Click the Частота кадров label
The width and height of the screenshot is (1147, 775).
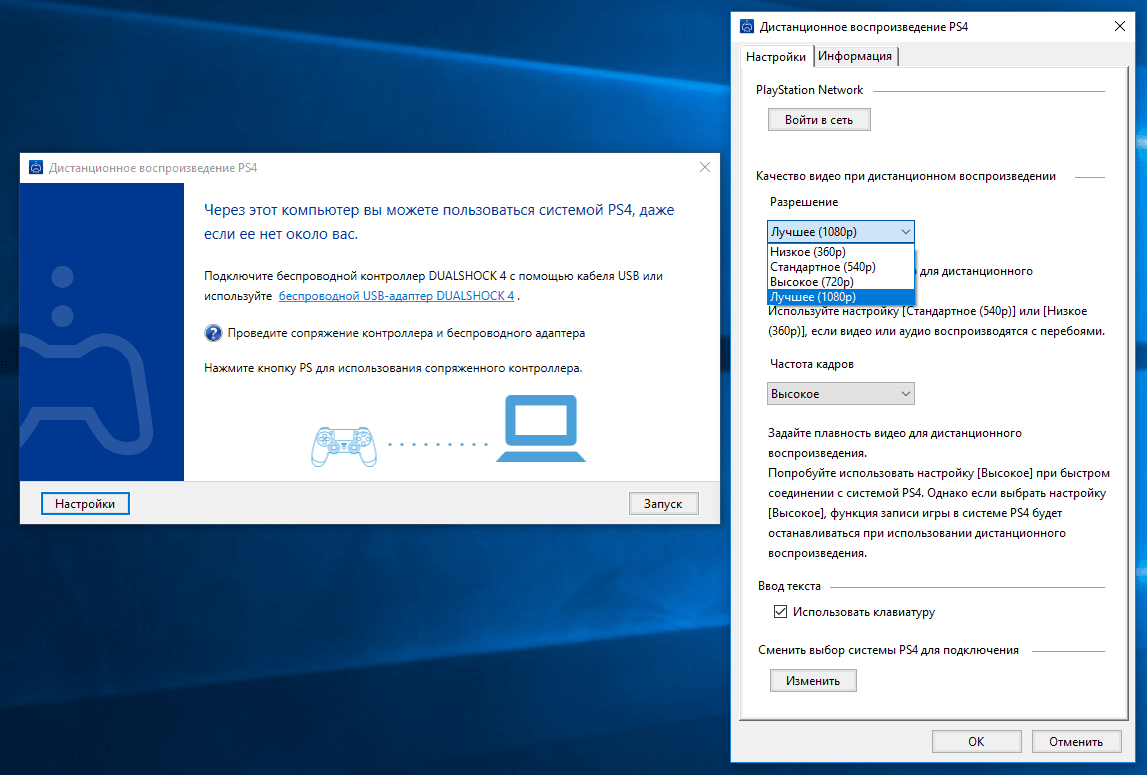[x=811, y=364]
